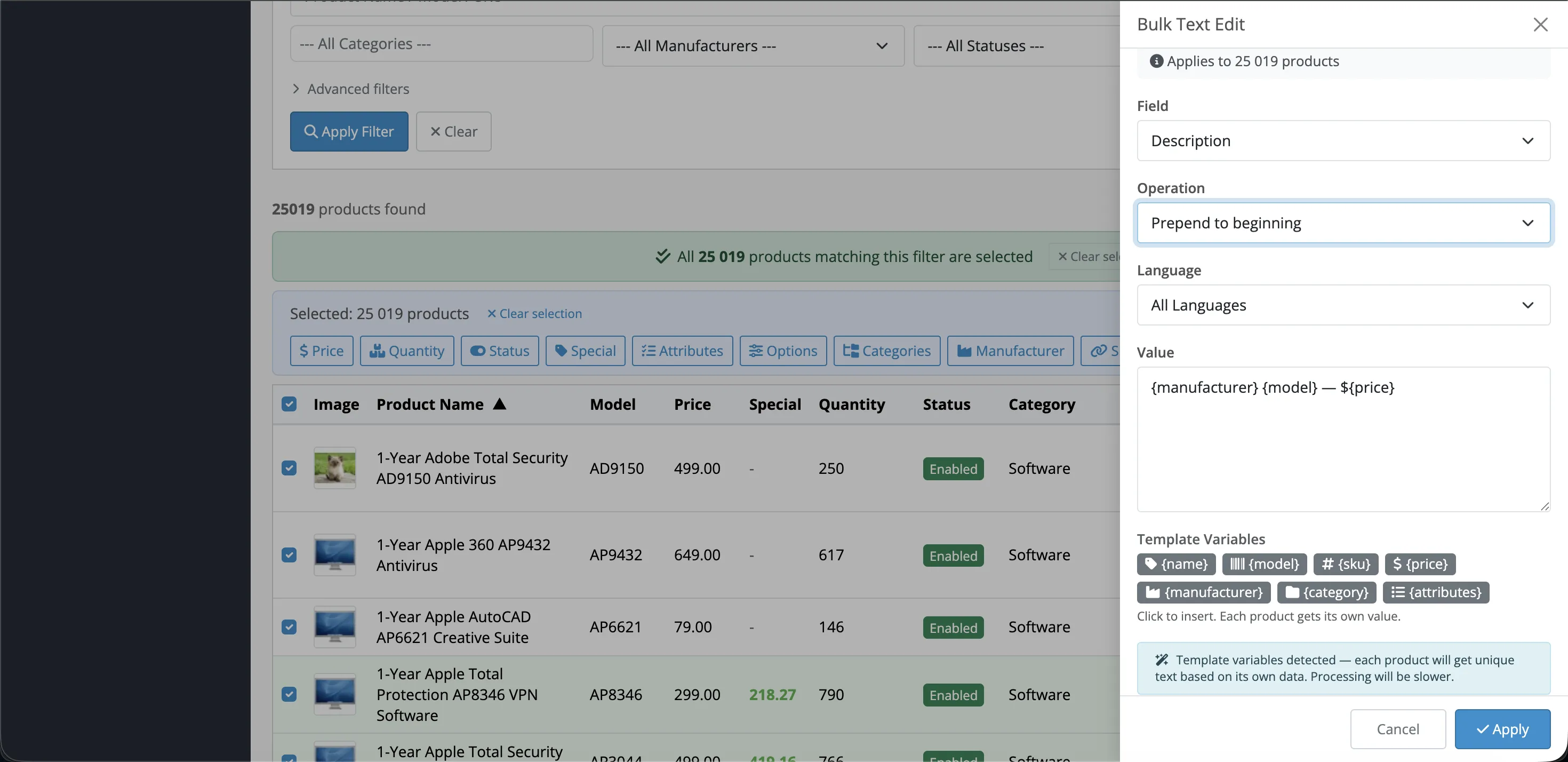This screenshot has width=1568, height=762.
Task: Open the Manufacturer bulk edit tool
Action: click(x=1011, y=351)
